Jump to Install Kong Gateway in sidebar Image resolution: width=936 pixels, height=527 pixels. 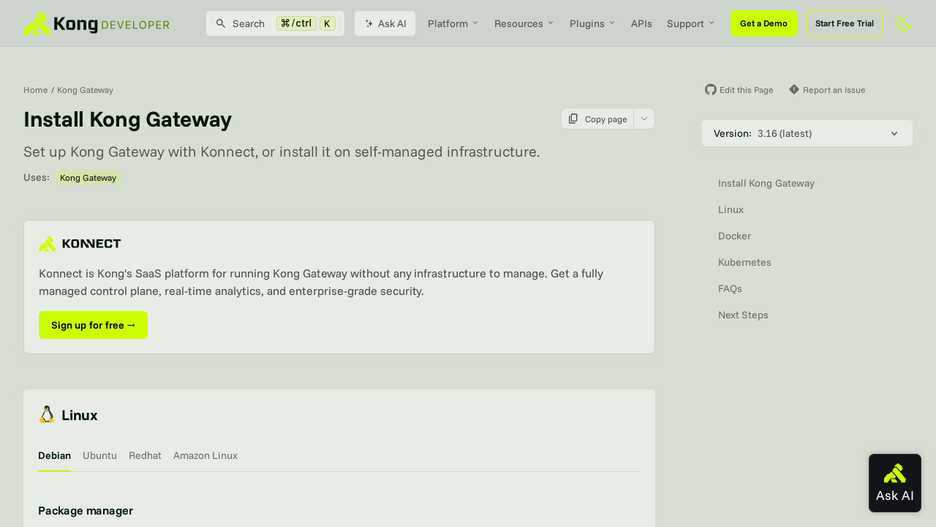point(766,183)
